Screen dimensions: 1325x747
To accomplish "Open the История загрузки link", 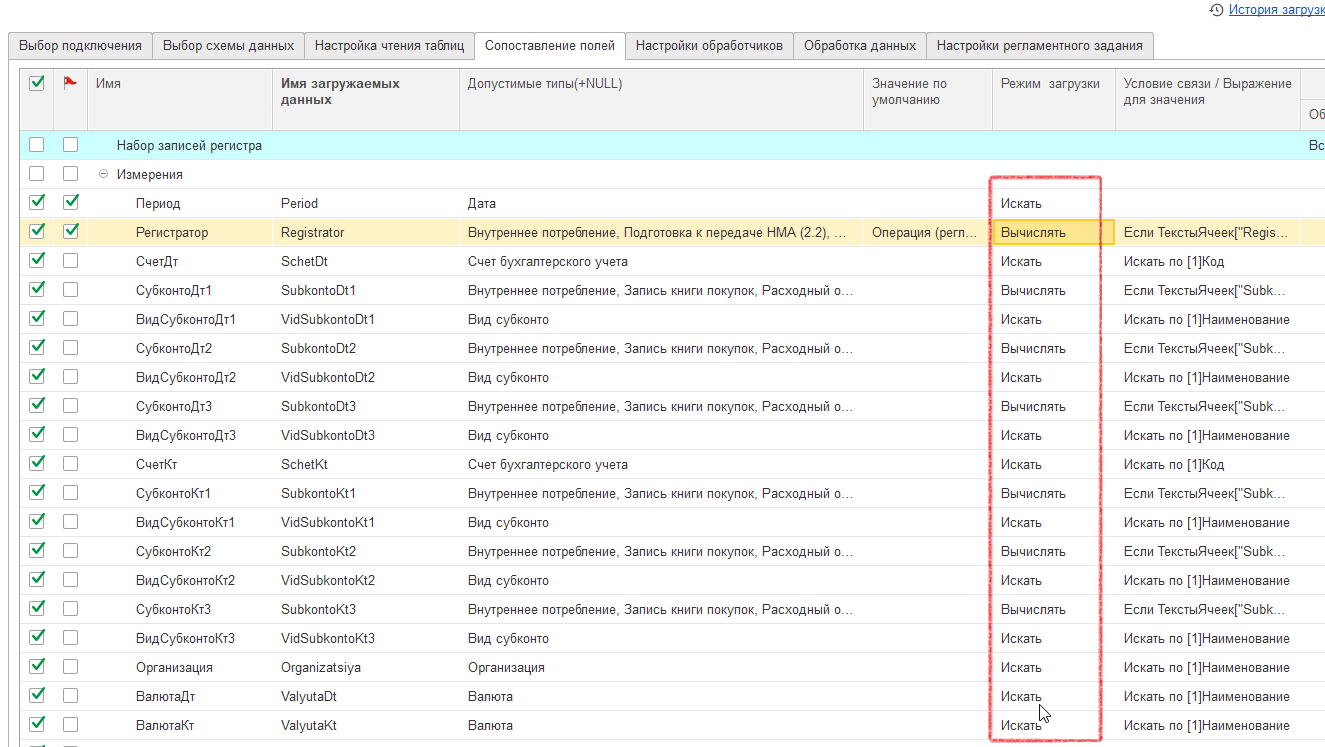I will tap(1276, 10).
